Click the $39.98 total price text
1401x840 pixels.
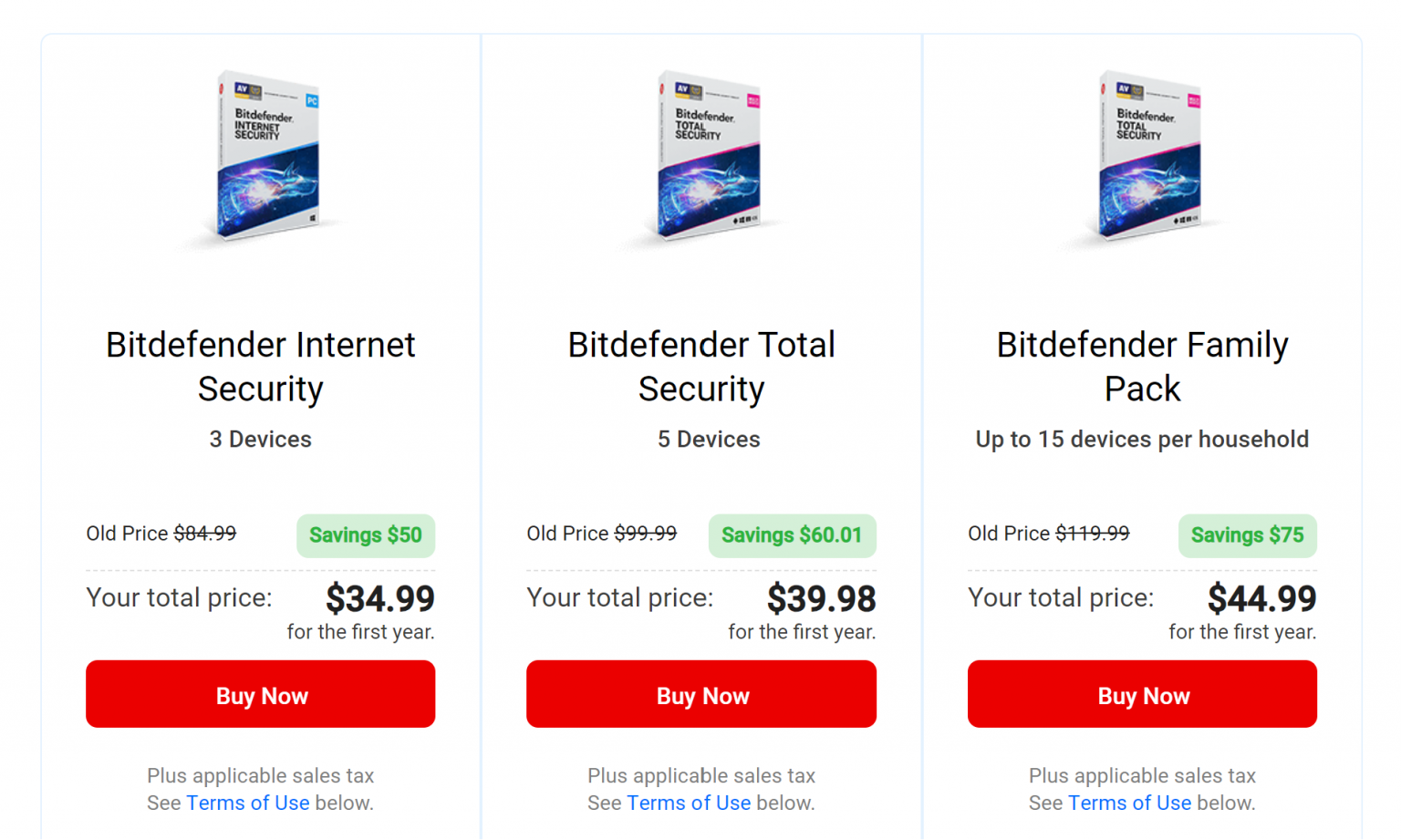point(821,599)
